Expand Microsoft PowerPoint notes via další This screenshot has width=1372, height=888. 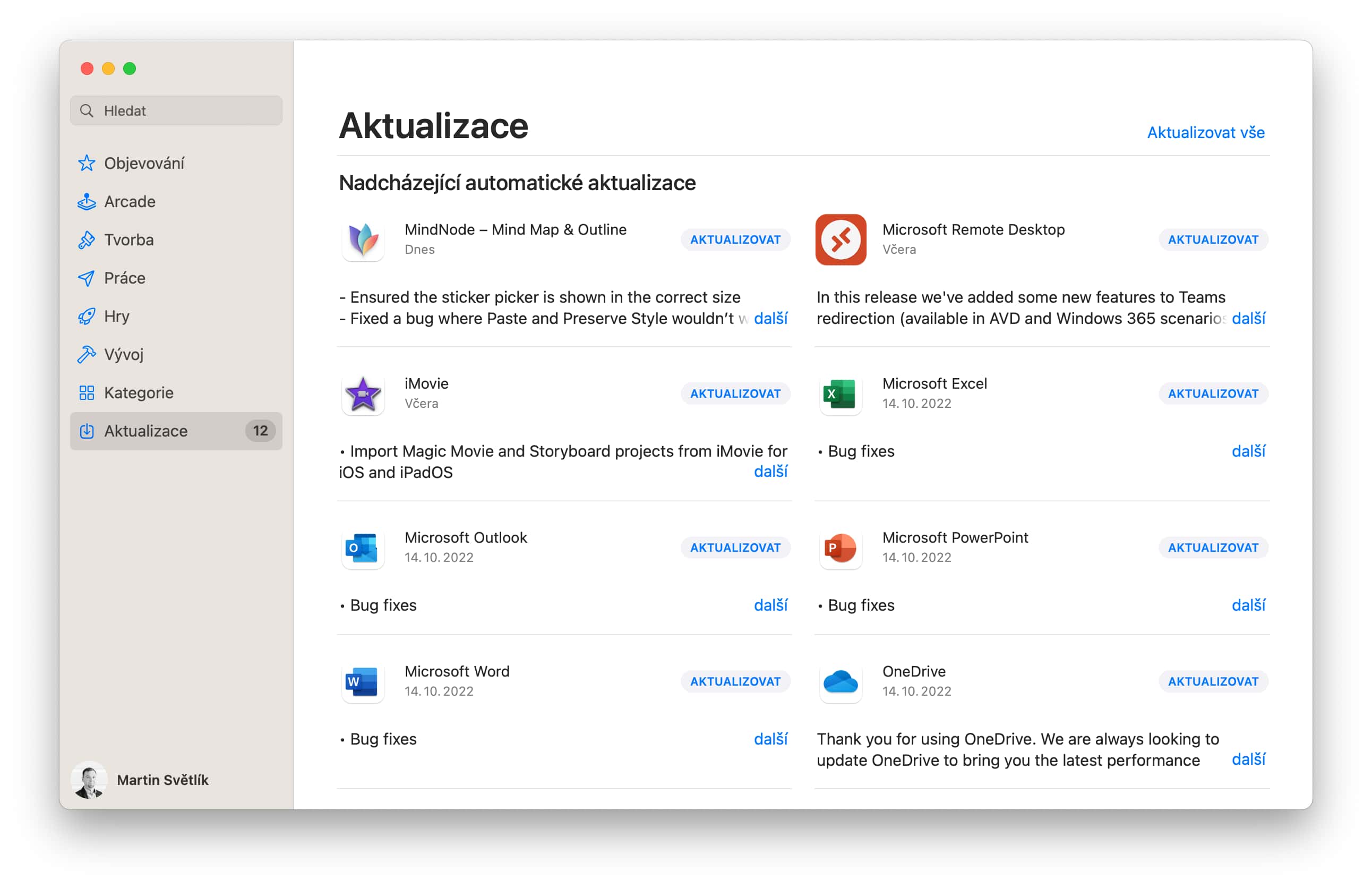pyautogui.click(x=1249, y=605)
